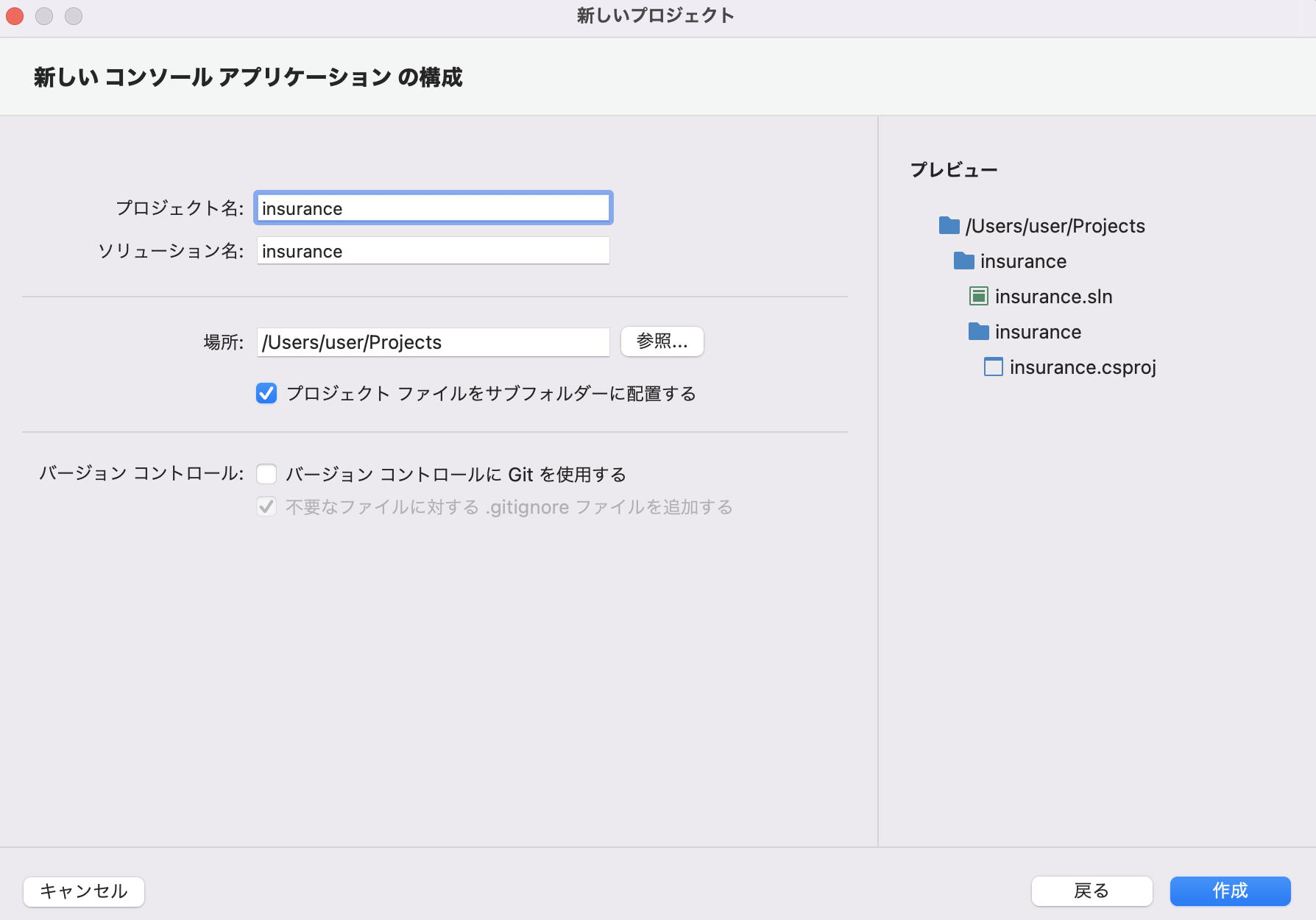Select the insurance solution folder icon above insurance.sln

[x=964, y=261]
